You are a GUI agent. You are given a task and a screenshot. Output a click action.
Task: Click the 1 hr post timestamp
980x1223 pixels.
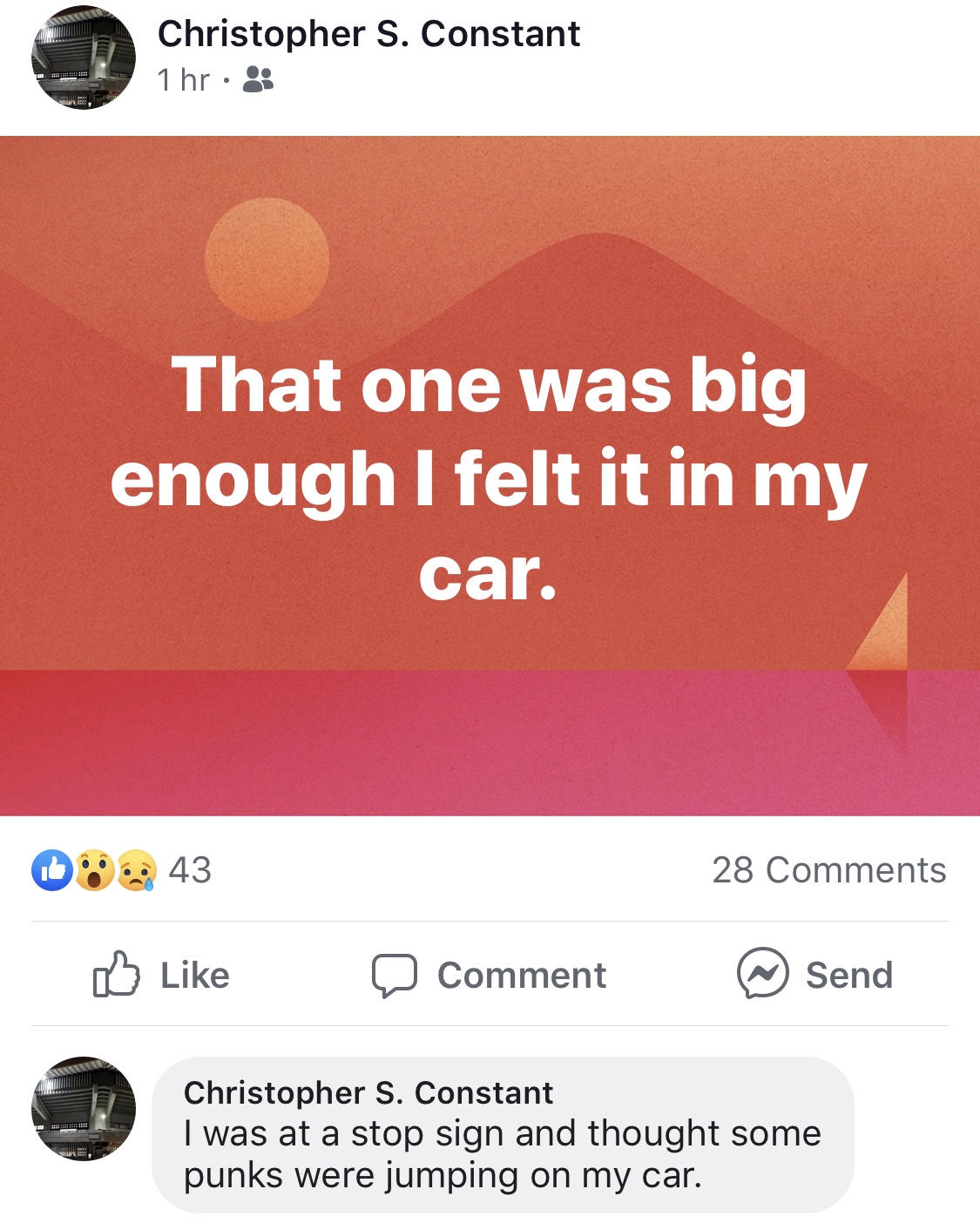click(184, 80)
